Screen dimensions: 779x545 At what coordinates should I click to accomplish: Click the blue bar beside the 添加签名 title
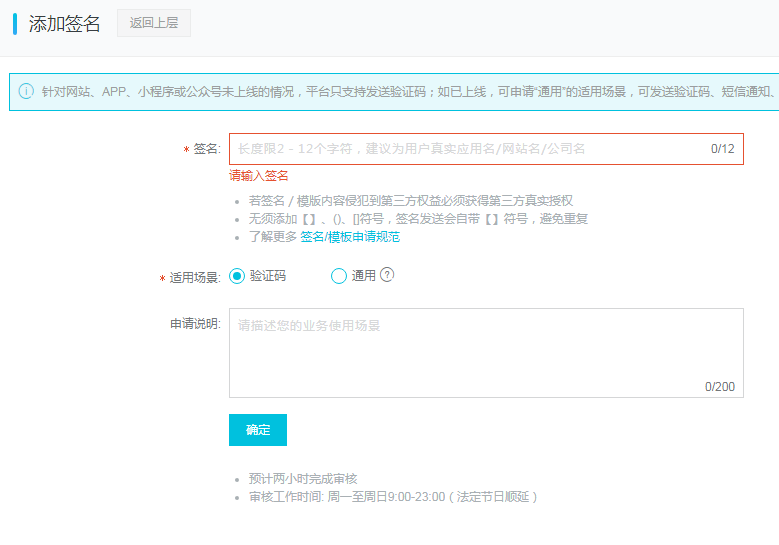tap(15, 24)
